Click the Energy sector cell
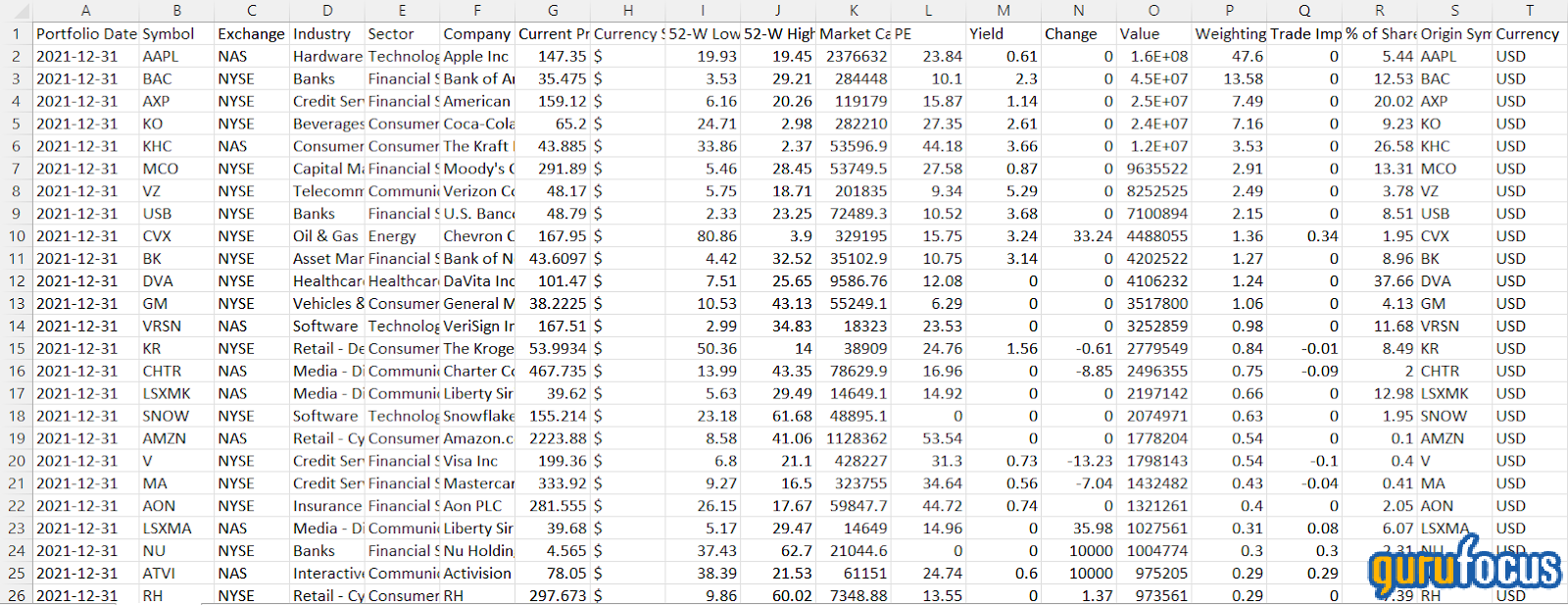This screenshot has width=1568, height=605. click(x=402, y=236)
